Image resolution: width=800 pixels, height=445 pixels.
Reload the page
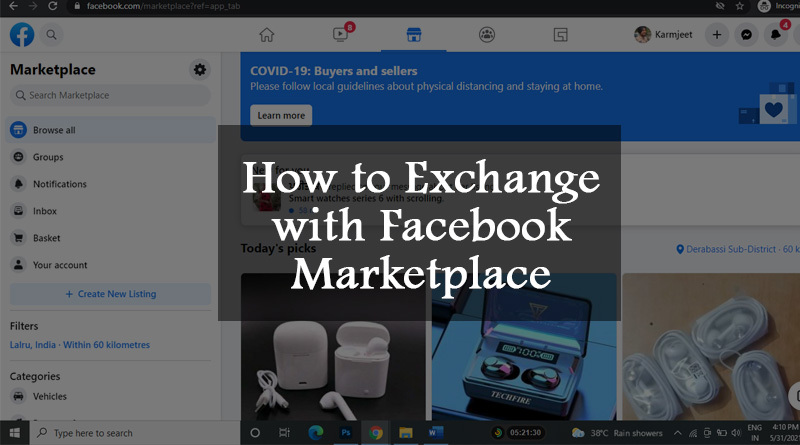(x=53, y=6)
